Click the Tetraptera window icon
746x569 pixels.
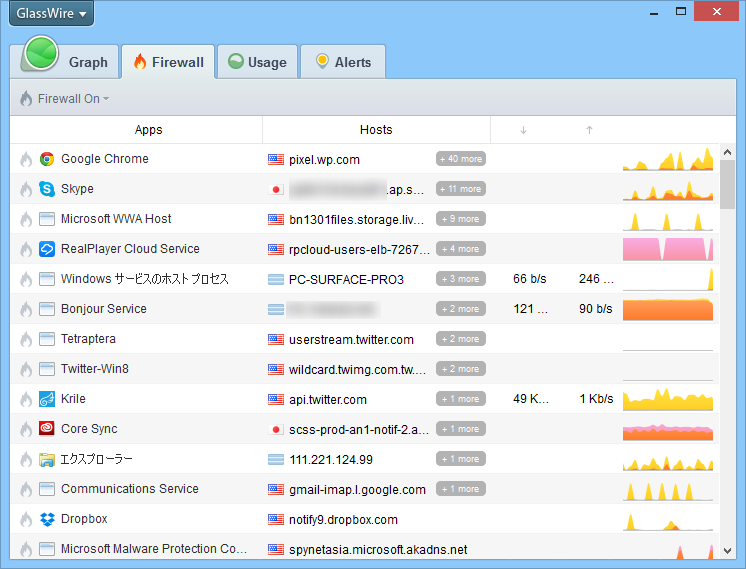(x=47, y=339)
